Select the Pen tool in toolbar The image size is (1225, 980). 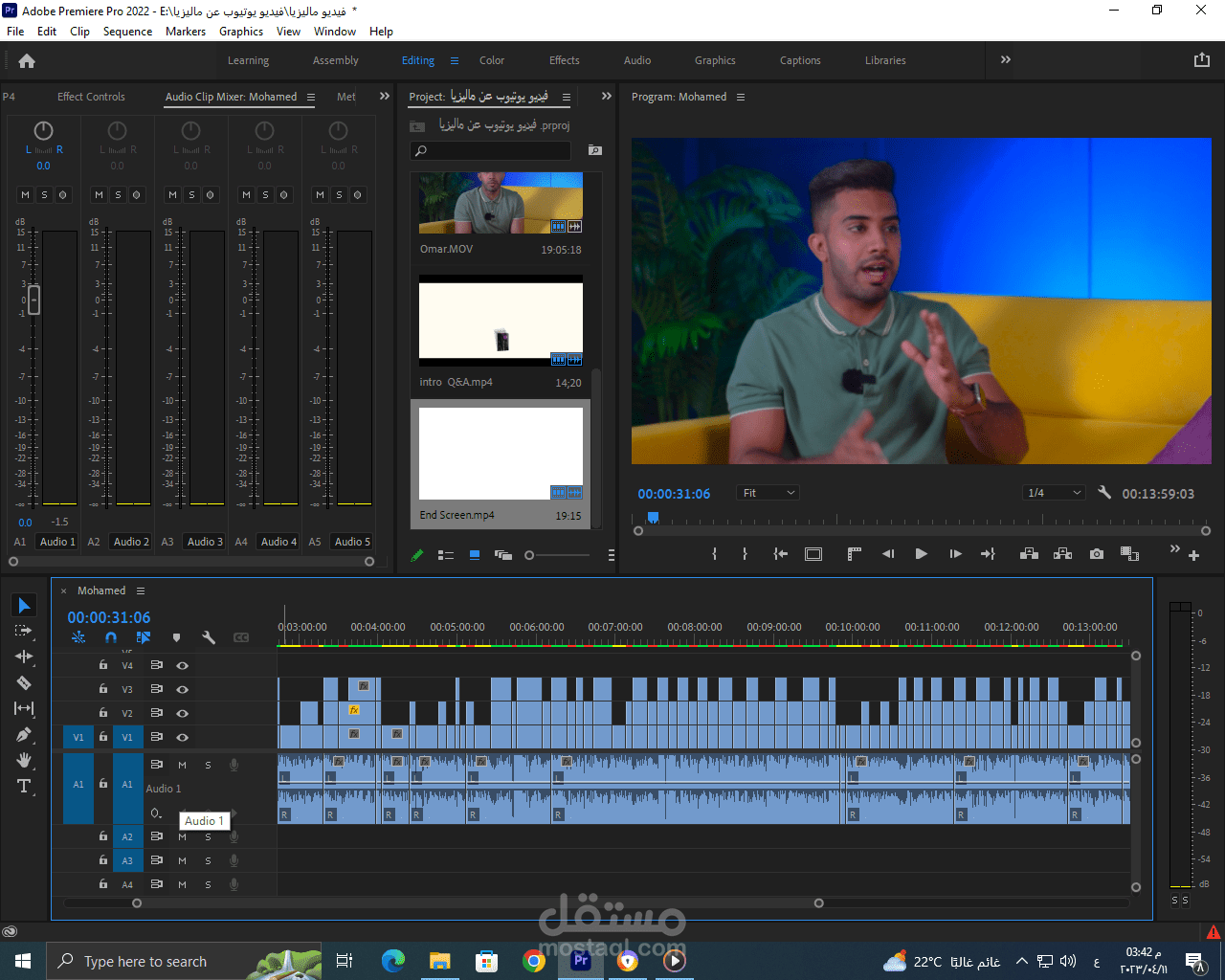(24, 734)
